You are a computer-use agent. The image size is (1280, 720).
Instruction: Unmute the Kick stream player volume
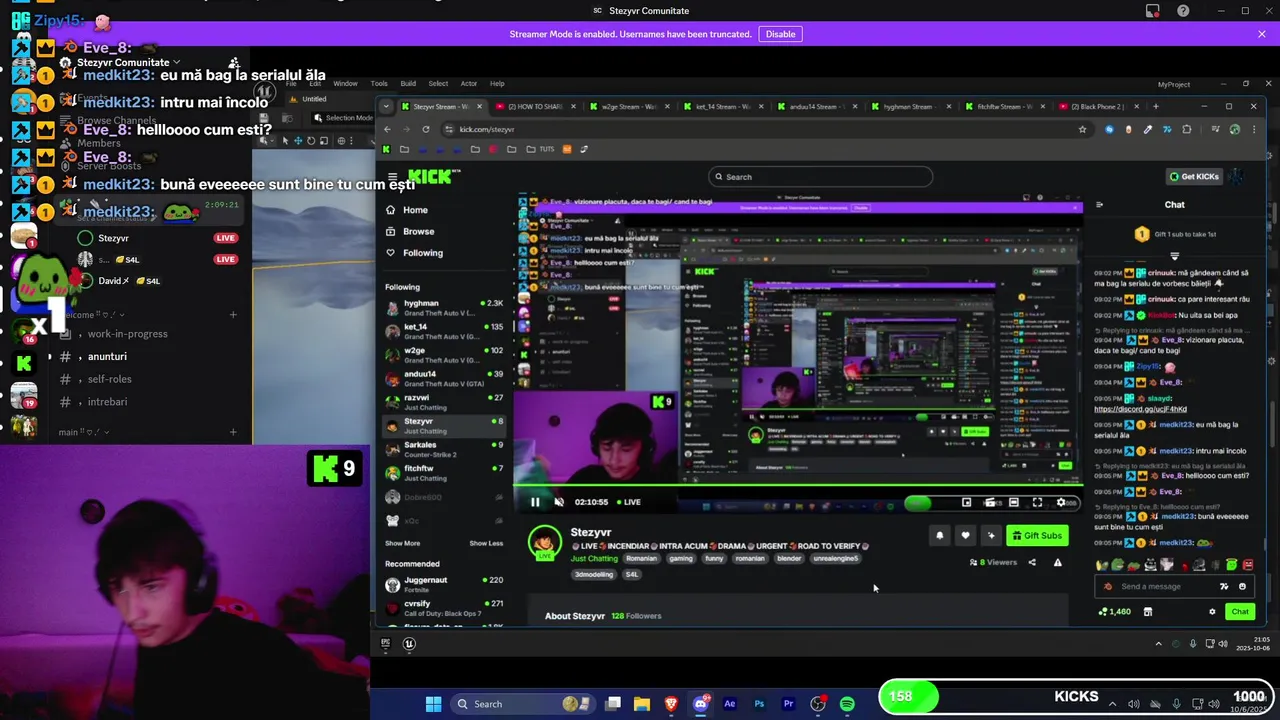[559, 502]
